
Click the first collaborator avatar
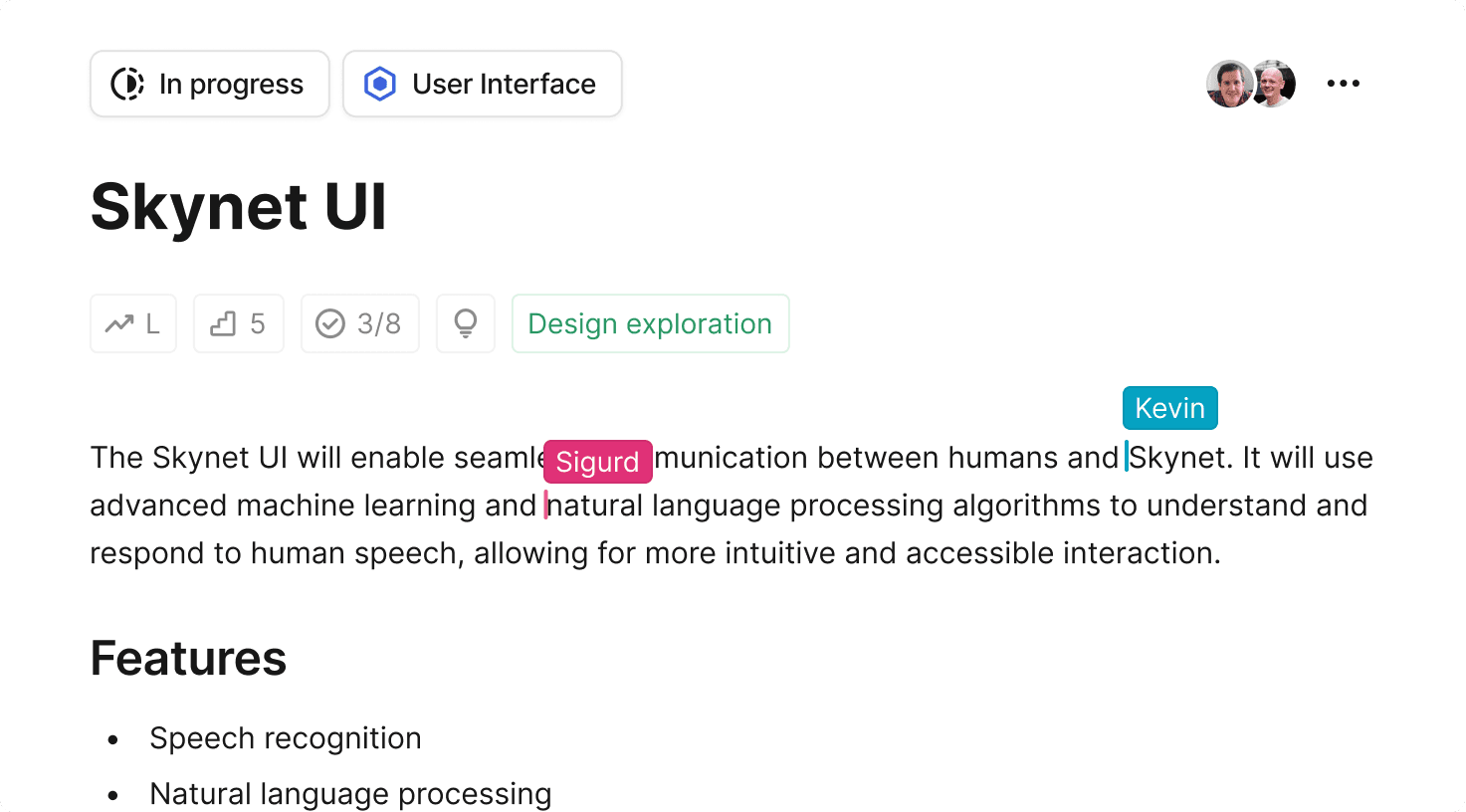pyautogui.click(x=1229, y=84)
